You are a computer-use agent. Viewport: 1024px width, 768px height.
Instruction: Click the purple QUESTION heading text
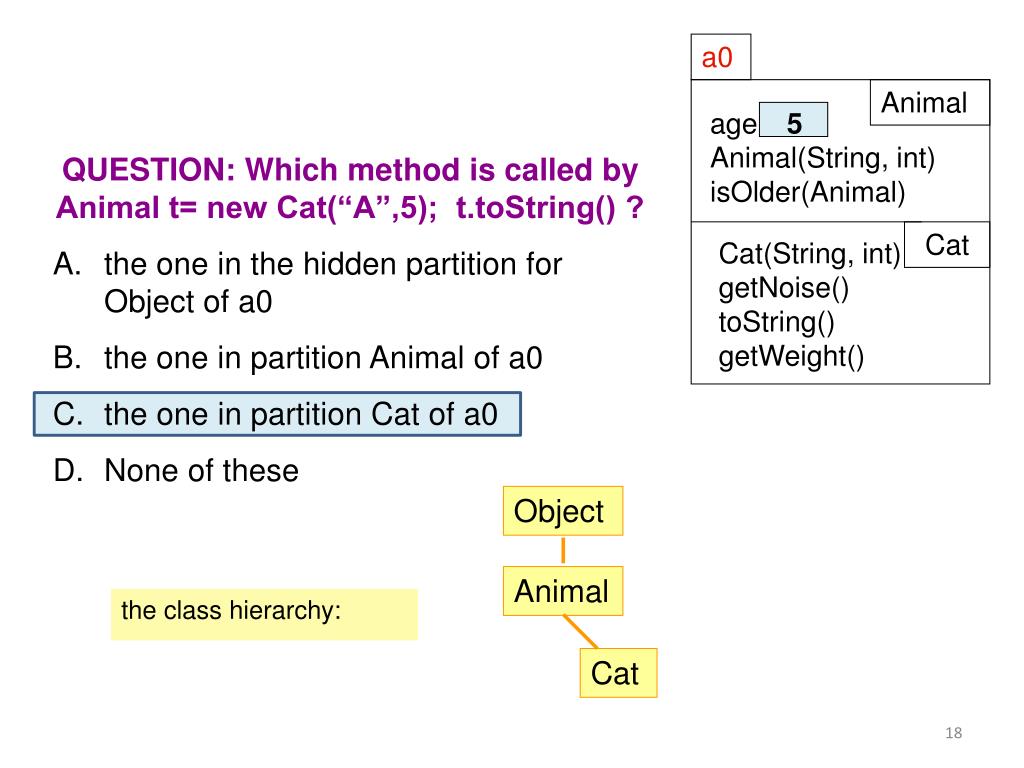350,189
